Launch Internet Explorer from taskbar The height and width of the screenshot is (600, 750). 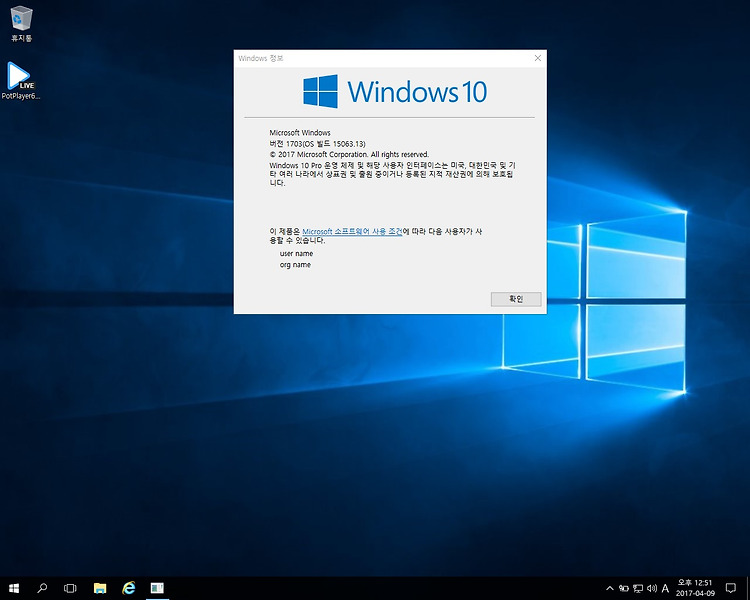pos(128,588)
